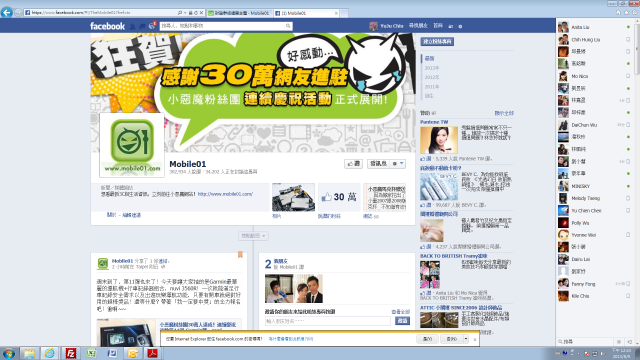
Task: Open chat with Yvonne Wei
Action: point(594,235)
